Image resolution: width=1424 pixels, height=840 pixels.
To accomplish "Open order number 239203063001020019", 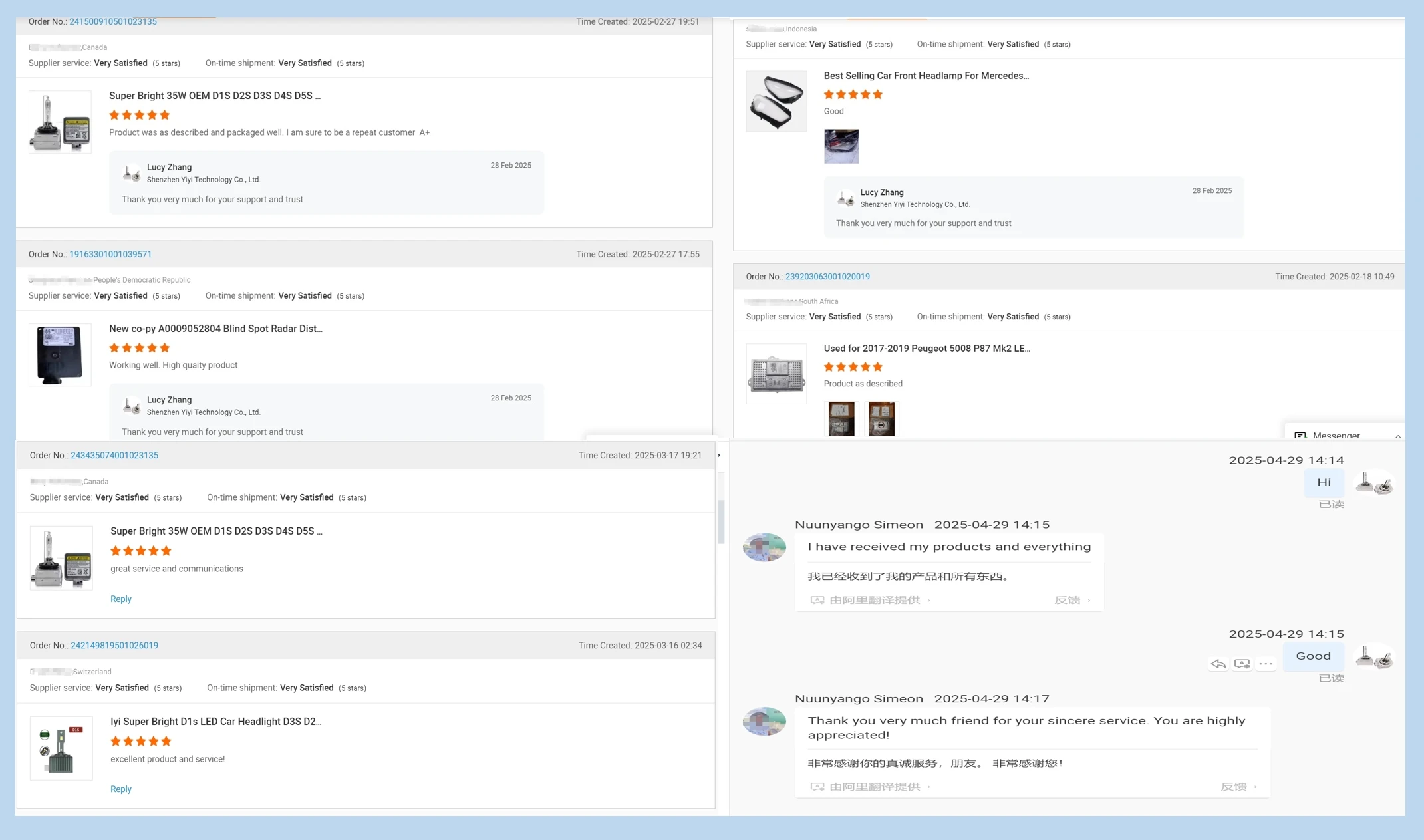I will point(827,277).
